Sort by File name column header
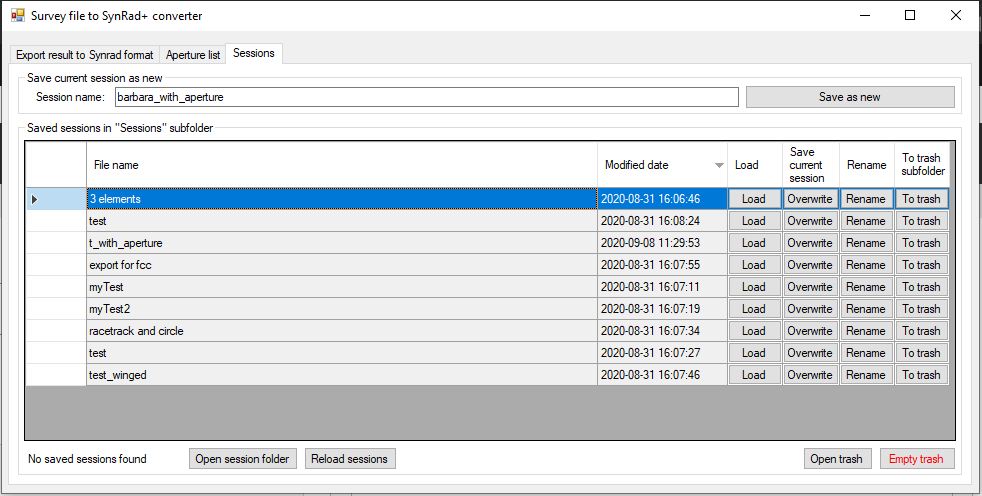Viewport: 982px width, 496px height. click(340, 165)
